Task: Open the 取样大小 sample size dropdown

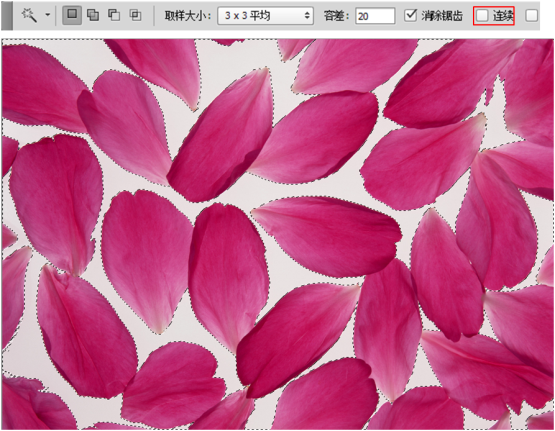Action: (265, 16)
